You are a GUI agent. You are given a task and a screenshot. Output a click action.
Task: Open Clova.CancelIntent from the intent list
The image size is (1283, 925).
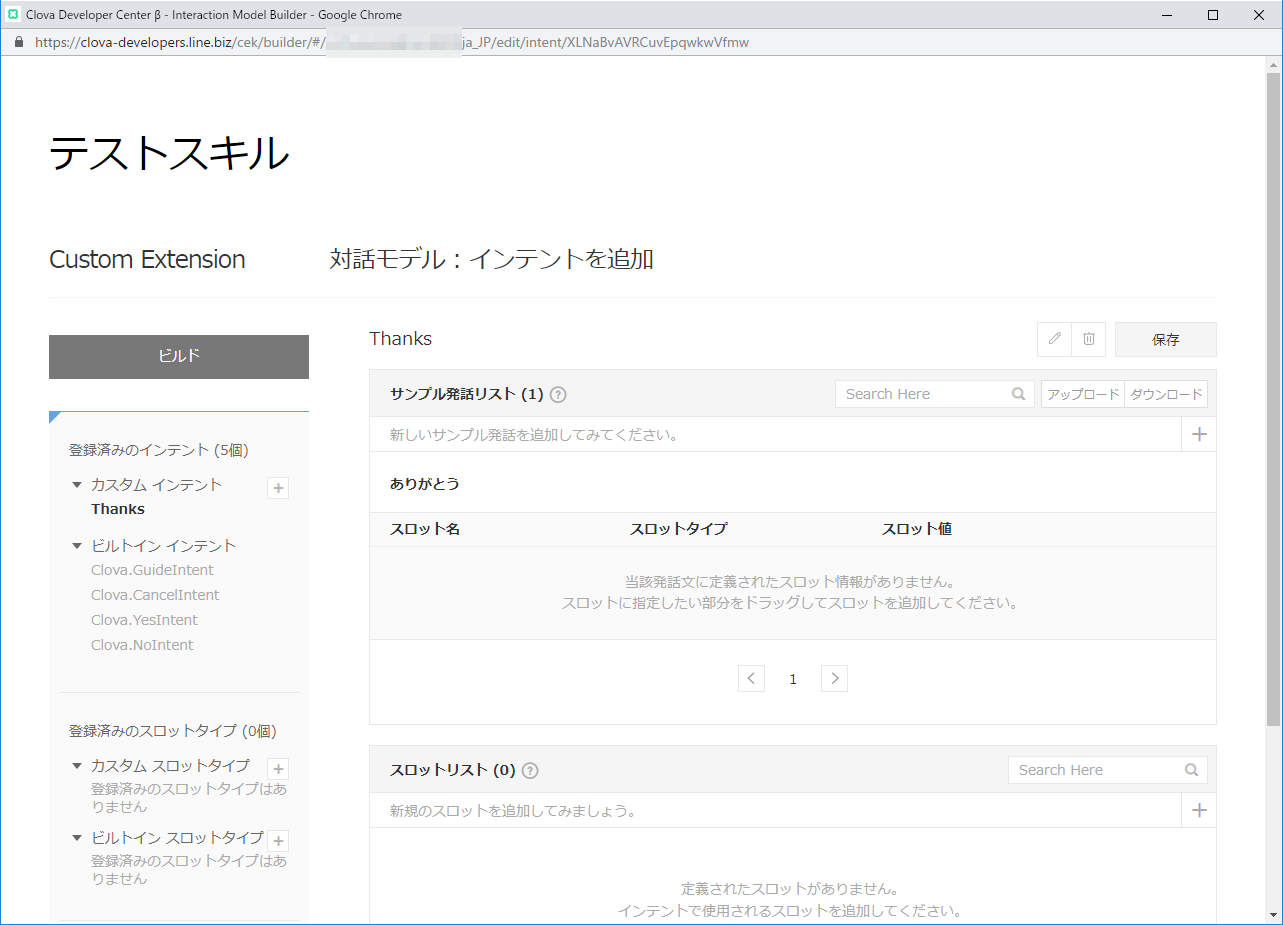(x=154, y=595)
